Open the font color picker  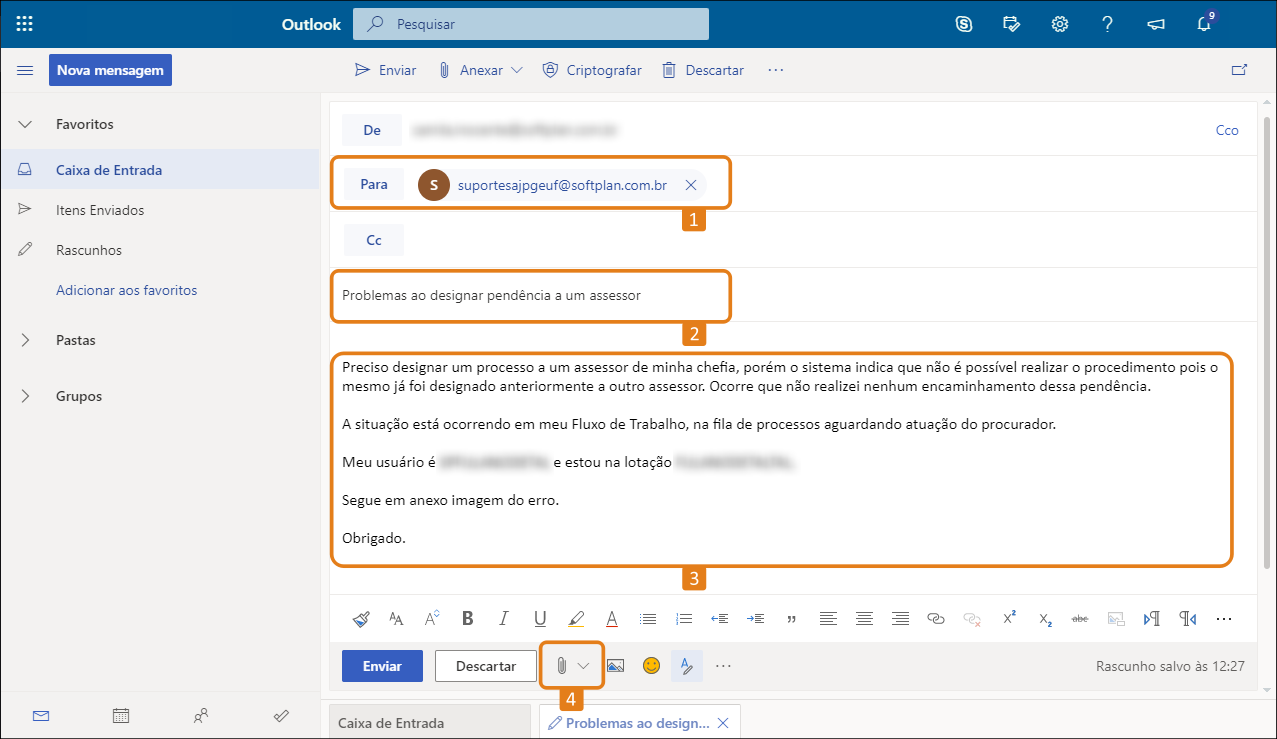[x=612, y=619]
